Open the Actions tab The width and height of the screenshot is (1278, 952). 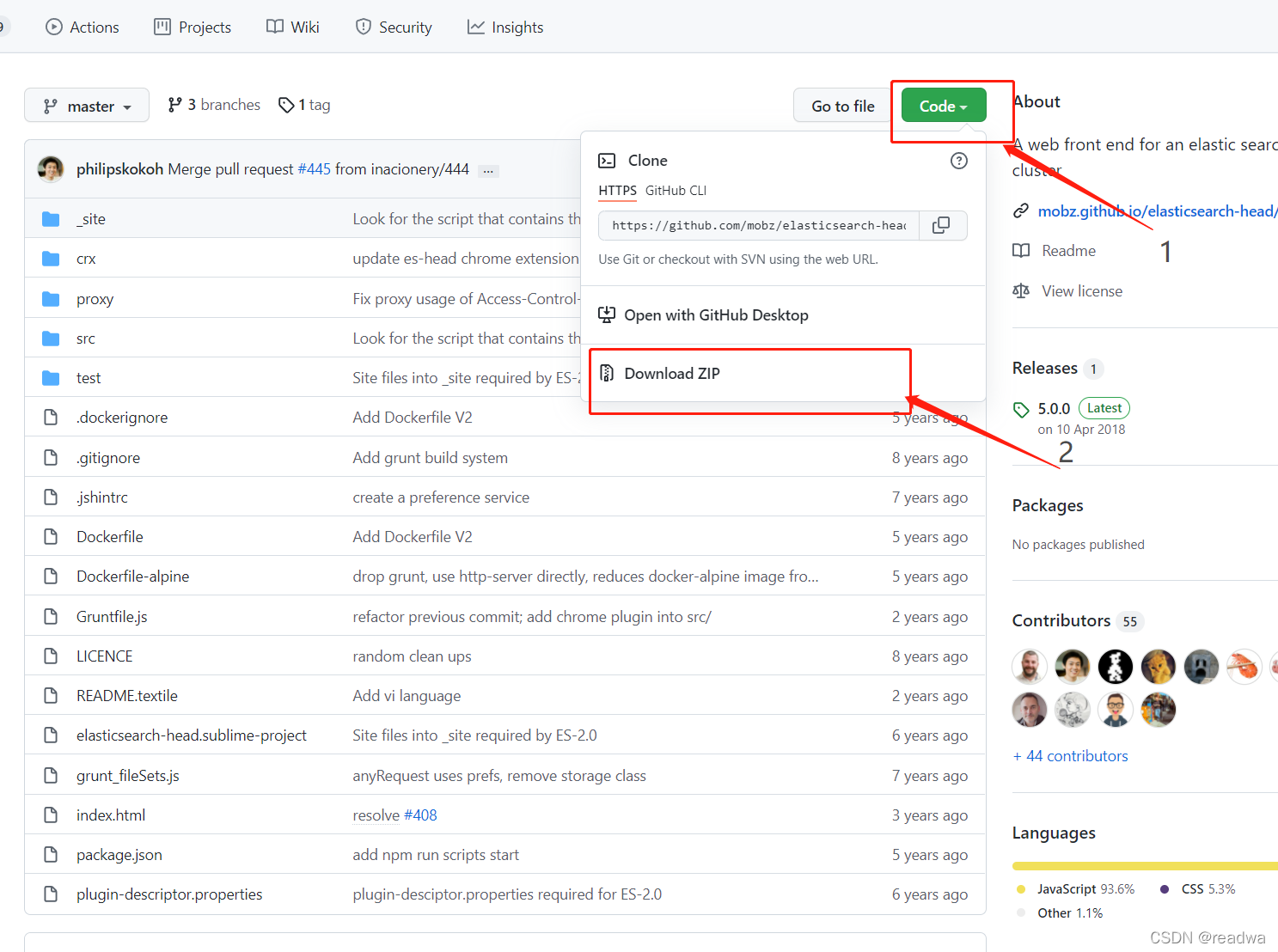click(83, 27)
